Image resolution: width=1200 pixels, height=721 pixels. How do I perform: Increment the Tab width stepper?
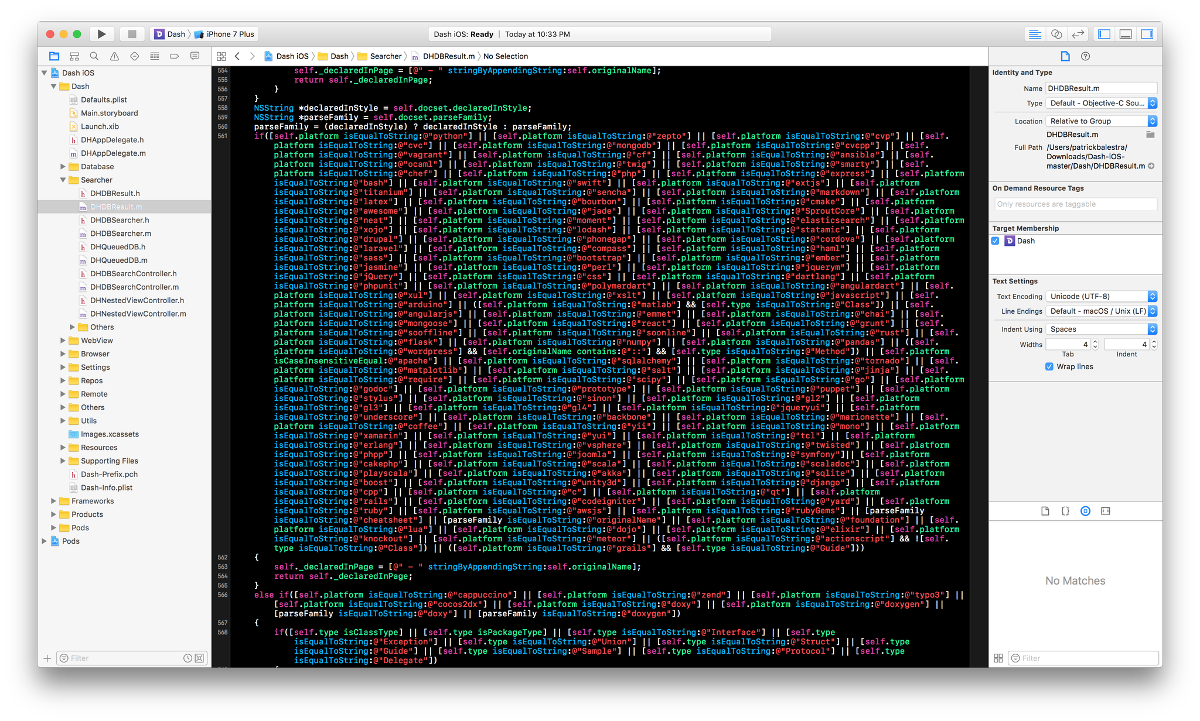[1096, 342]
